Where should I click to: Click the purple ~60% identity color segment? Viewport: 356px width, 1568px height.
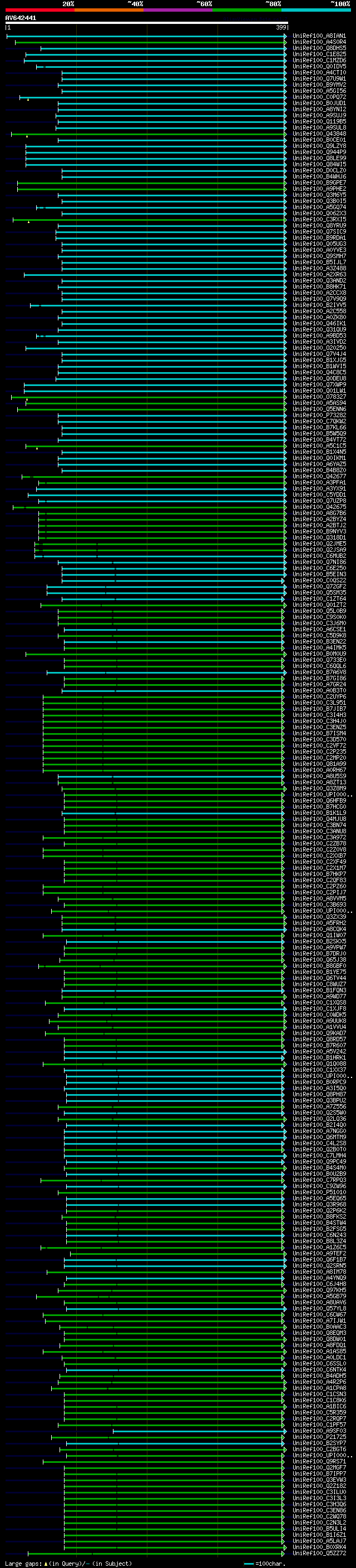[179, 10]
